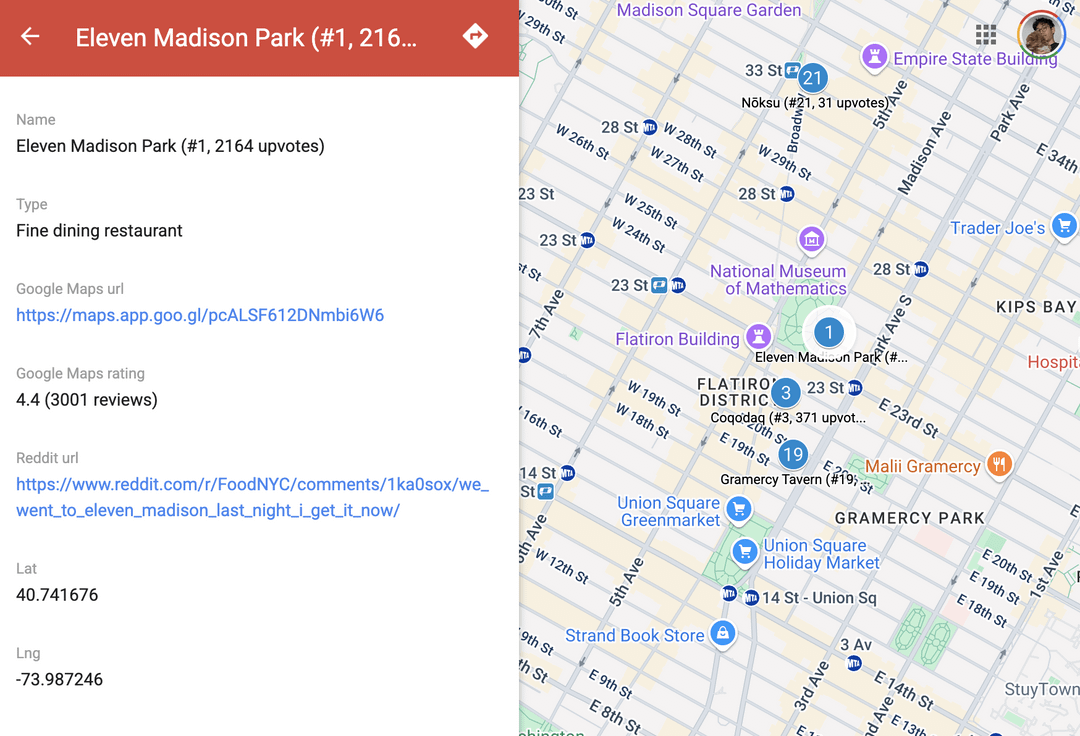Click the Malii Gramercy map label
This screenshot has height=736, width=1080.
click(922, 466)
